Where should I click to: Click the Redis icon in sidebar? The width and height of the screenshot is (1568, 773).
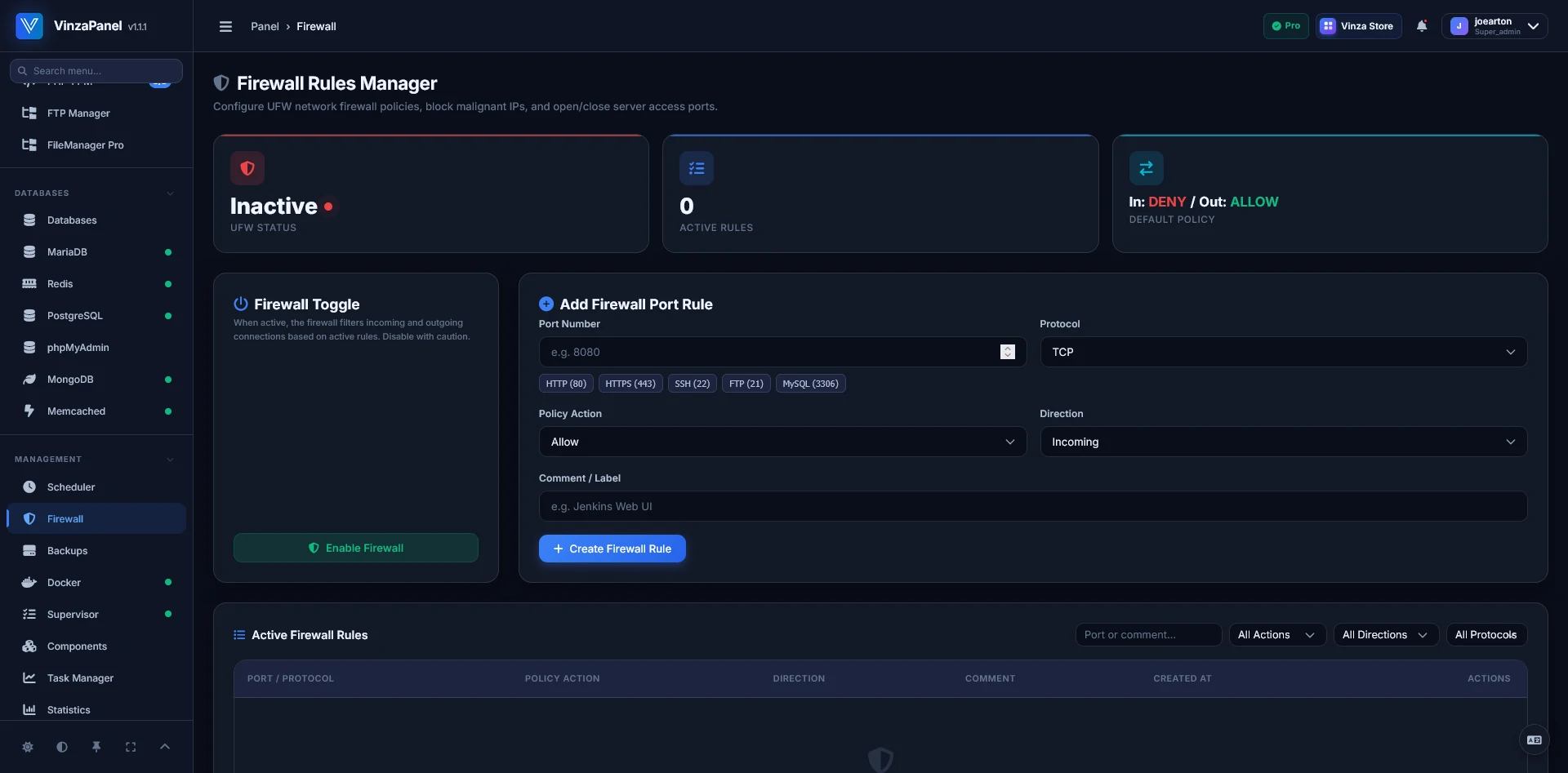[29, 284]
